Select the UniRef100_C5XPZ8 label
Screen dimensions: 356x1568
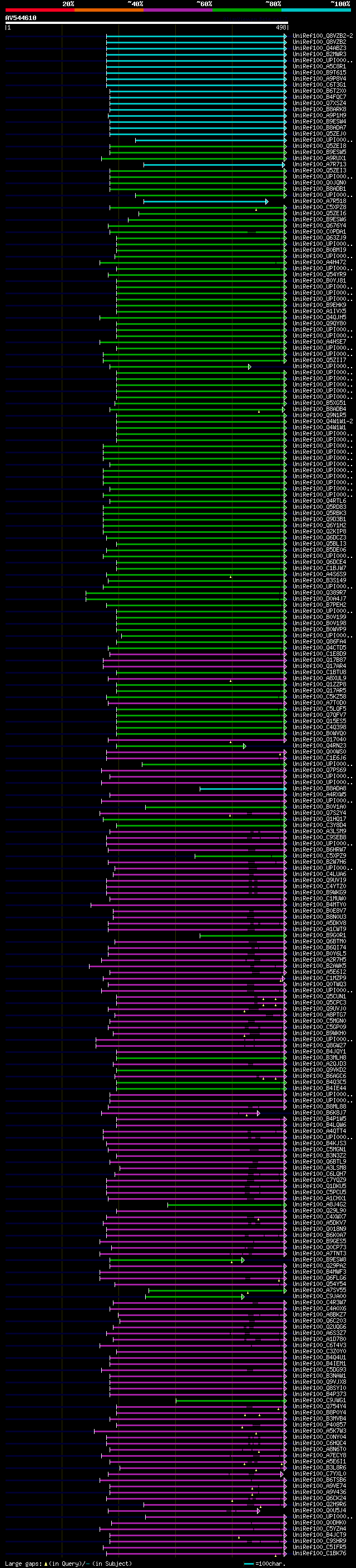click(319, 207)
